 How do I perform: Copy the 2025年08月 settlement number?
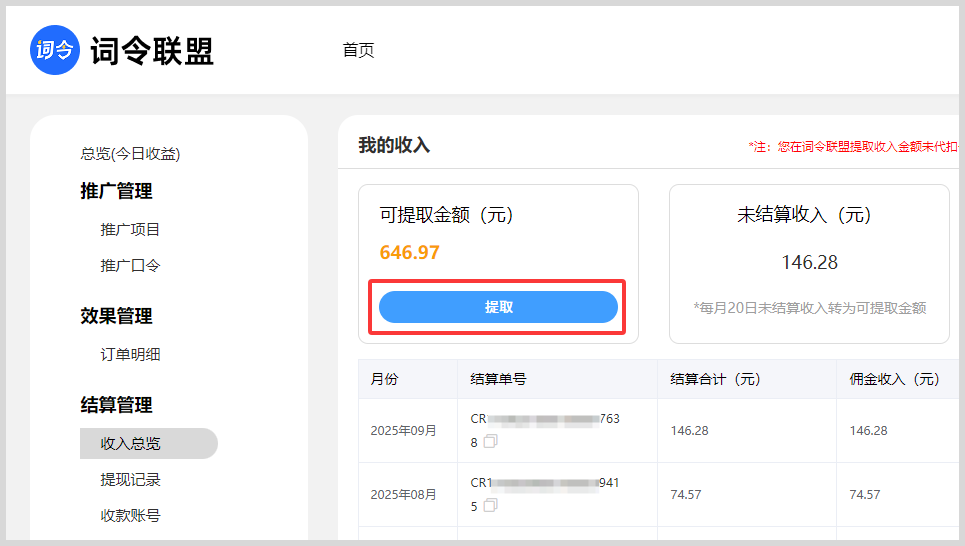[490, 505]
